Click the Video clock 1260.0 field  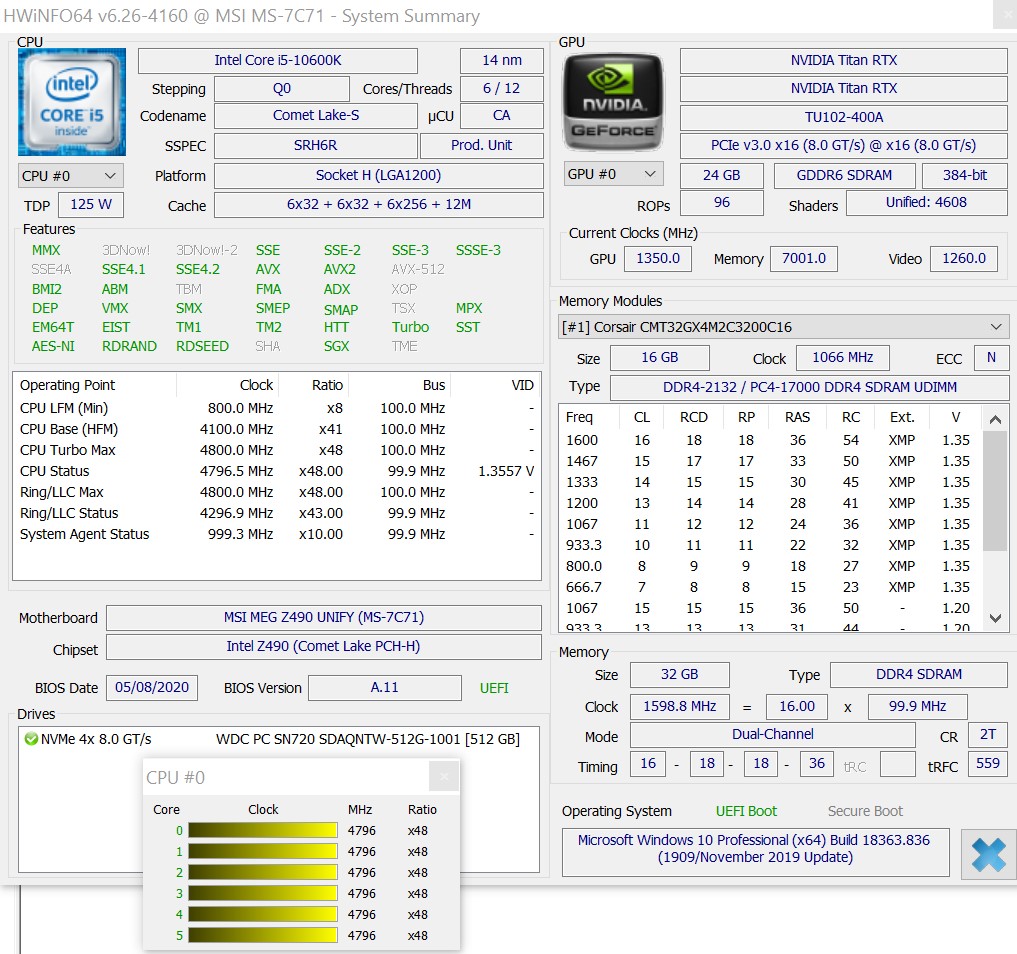click(964, 258)
